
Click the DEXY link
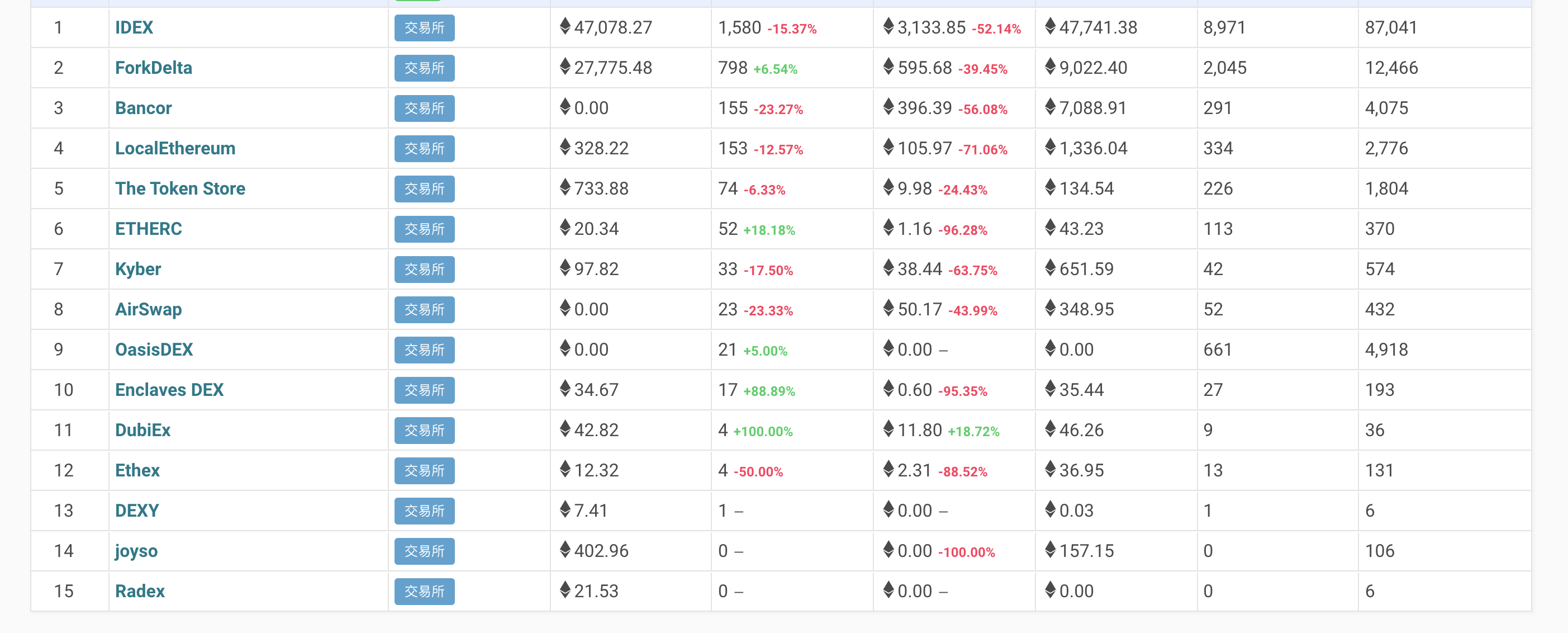pos(137,511)
